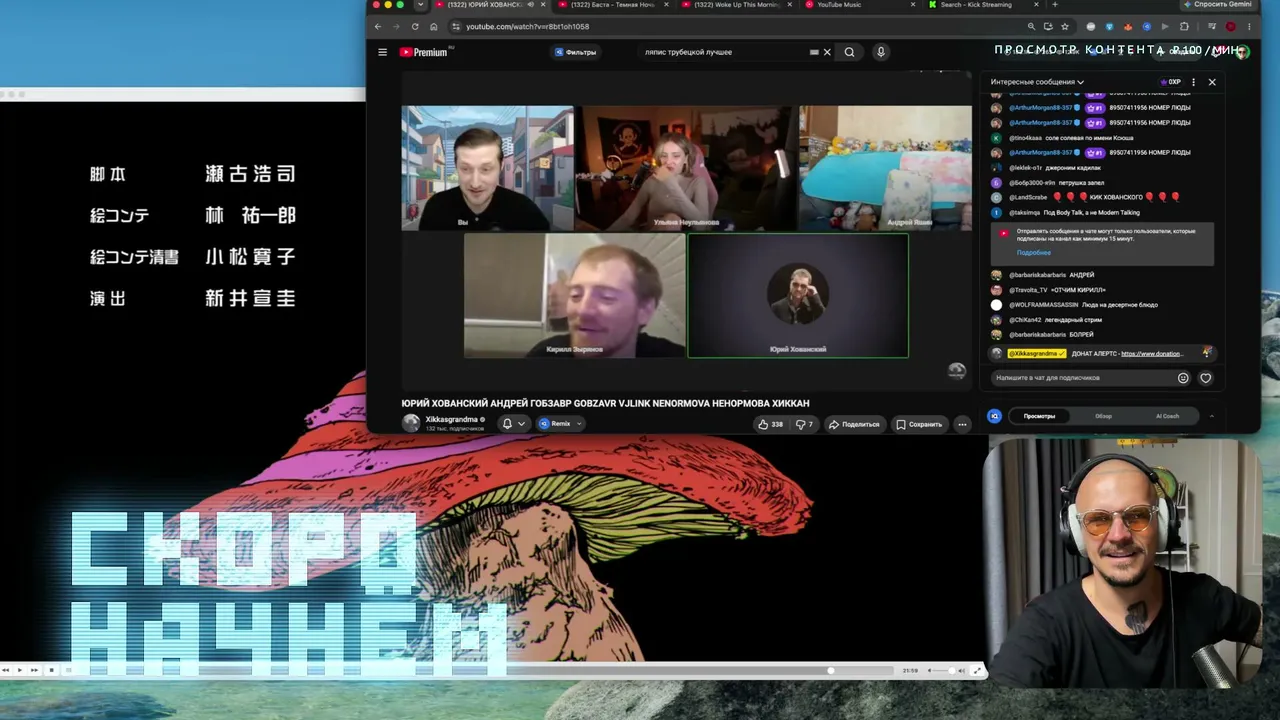Viewport: 1280px width, 720px height.
Task: Click the chat message input field
Action: click(1083, 378)
